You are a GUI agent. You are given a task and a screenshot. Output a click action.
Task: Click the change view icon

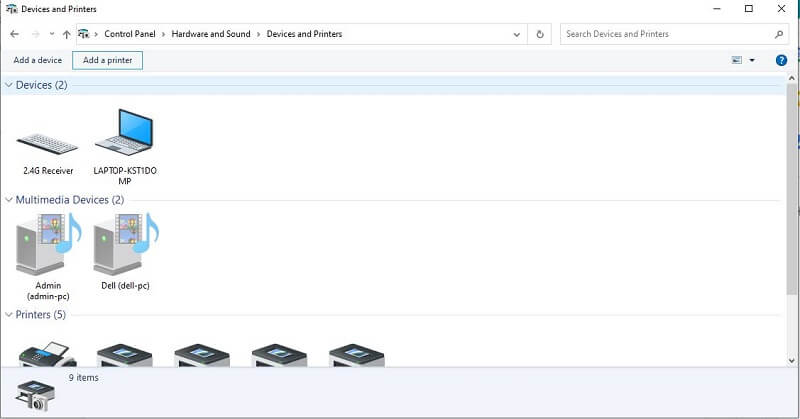[737, 60]
